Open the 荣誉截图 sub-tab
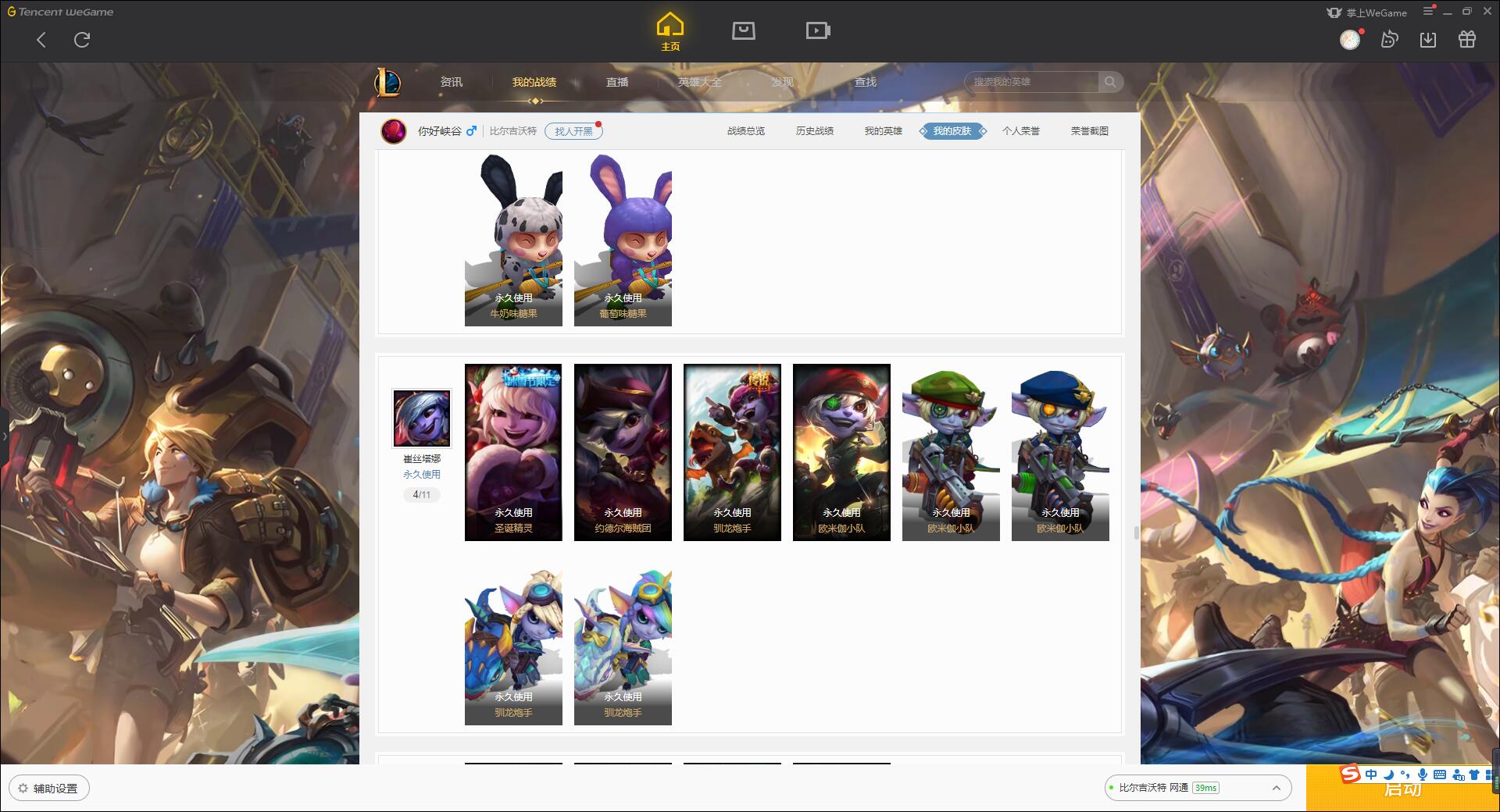This screenshot has height=812, width=1500. [x=1090, y=131]
